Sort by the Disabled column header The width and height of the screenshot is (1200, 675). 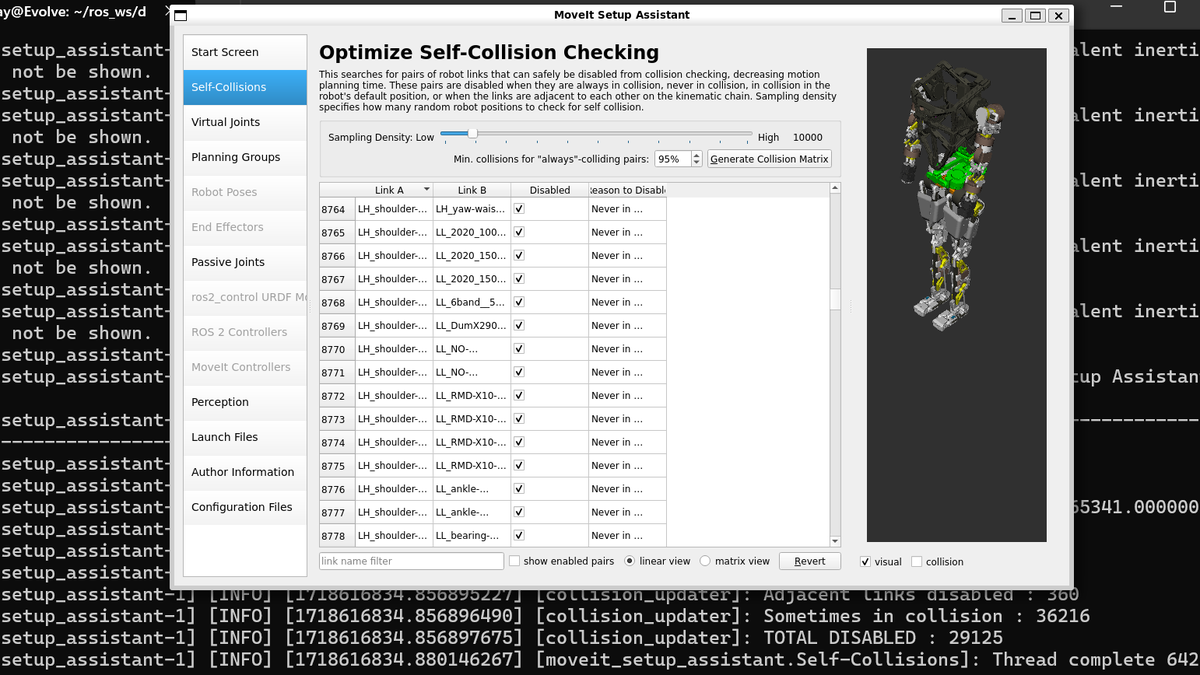point(550,190)
